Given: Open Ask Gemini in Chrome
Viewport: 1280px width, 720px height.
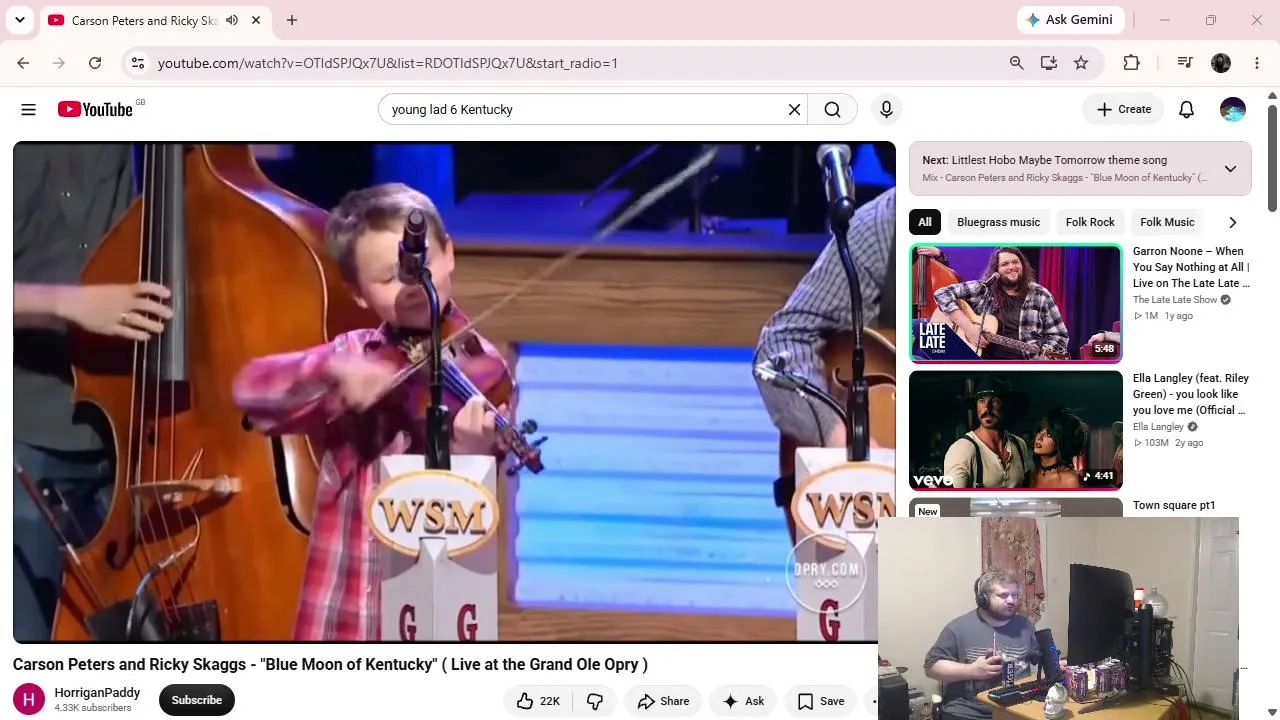Looking at the screenshot, I should tap(1071, 20).
